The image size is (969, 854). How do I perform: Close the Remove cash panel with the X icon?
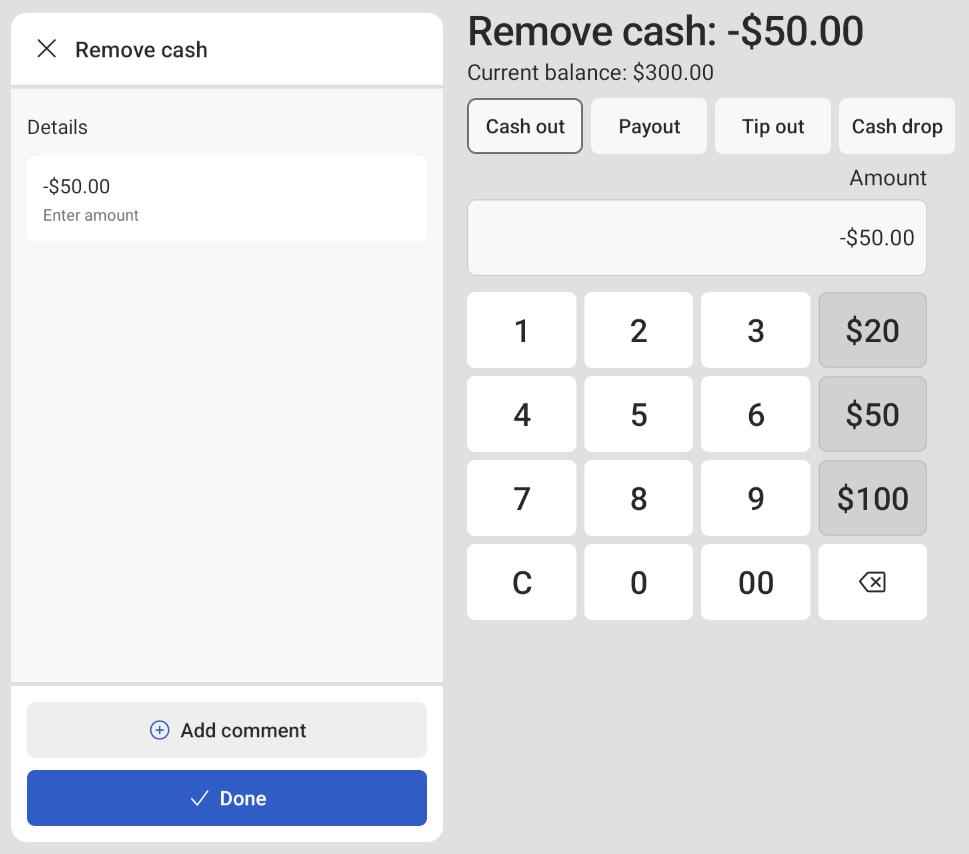click(x=47, y=49)
